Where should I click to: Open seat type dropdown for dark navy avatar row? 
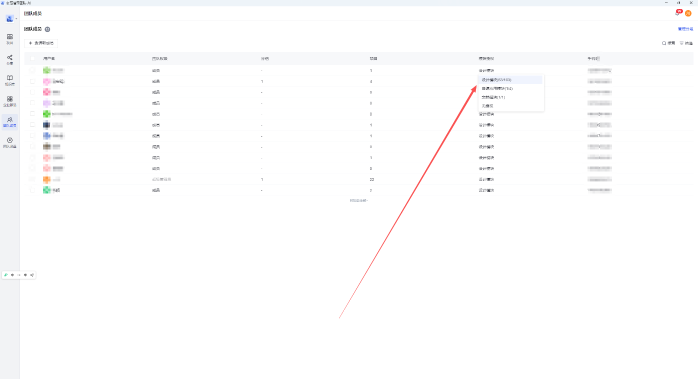tap(486, 125)
